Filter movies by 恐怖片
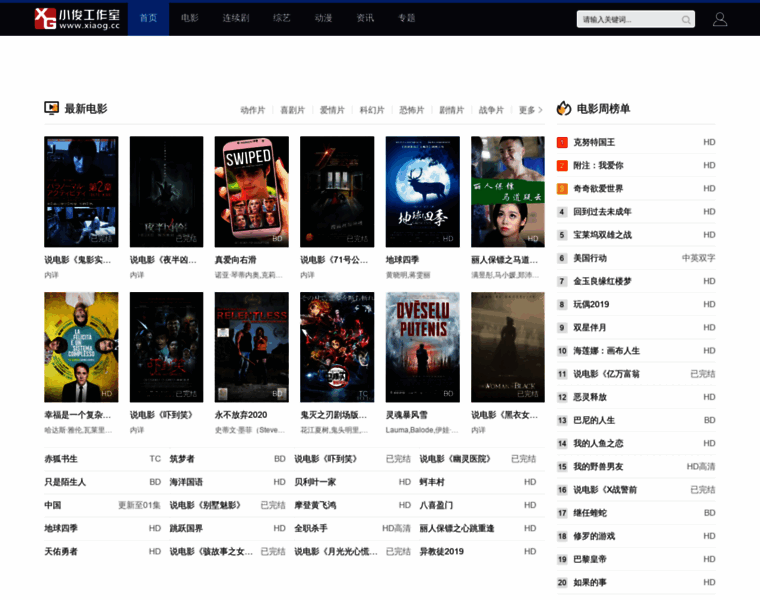The height and width of the screenshot is (600, 760). click(412, 110)
